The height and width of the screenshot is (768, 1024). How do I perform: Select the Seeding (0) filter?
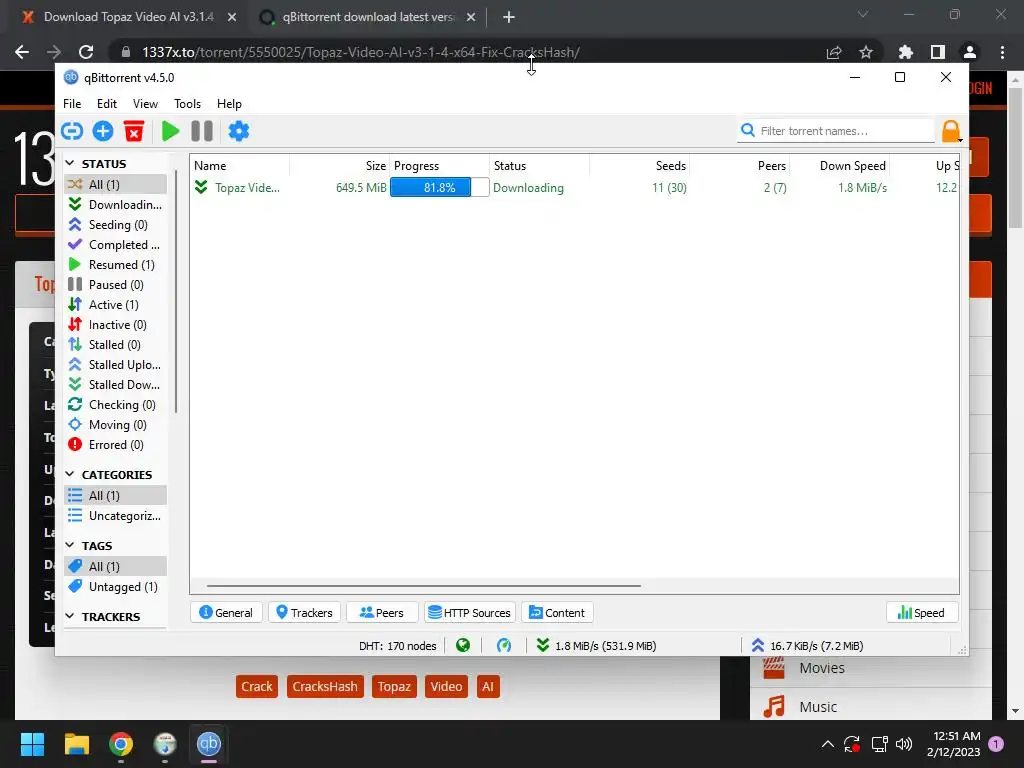116,225
